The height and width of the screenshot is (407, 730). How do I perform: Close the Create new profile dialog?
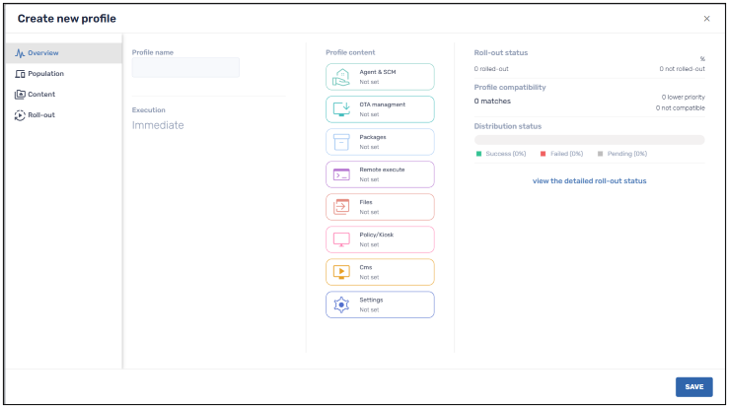(707, 19)
